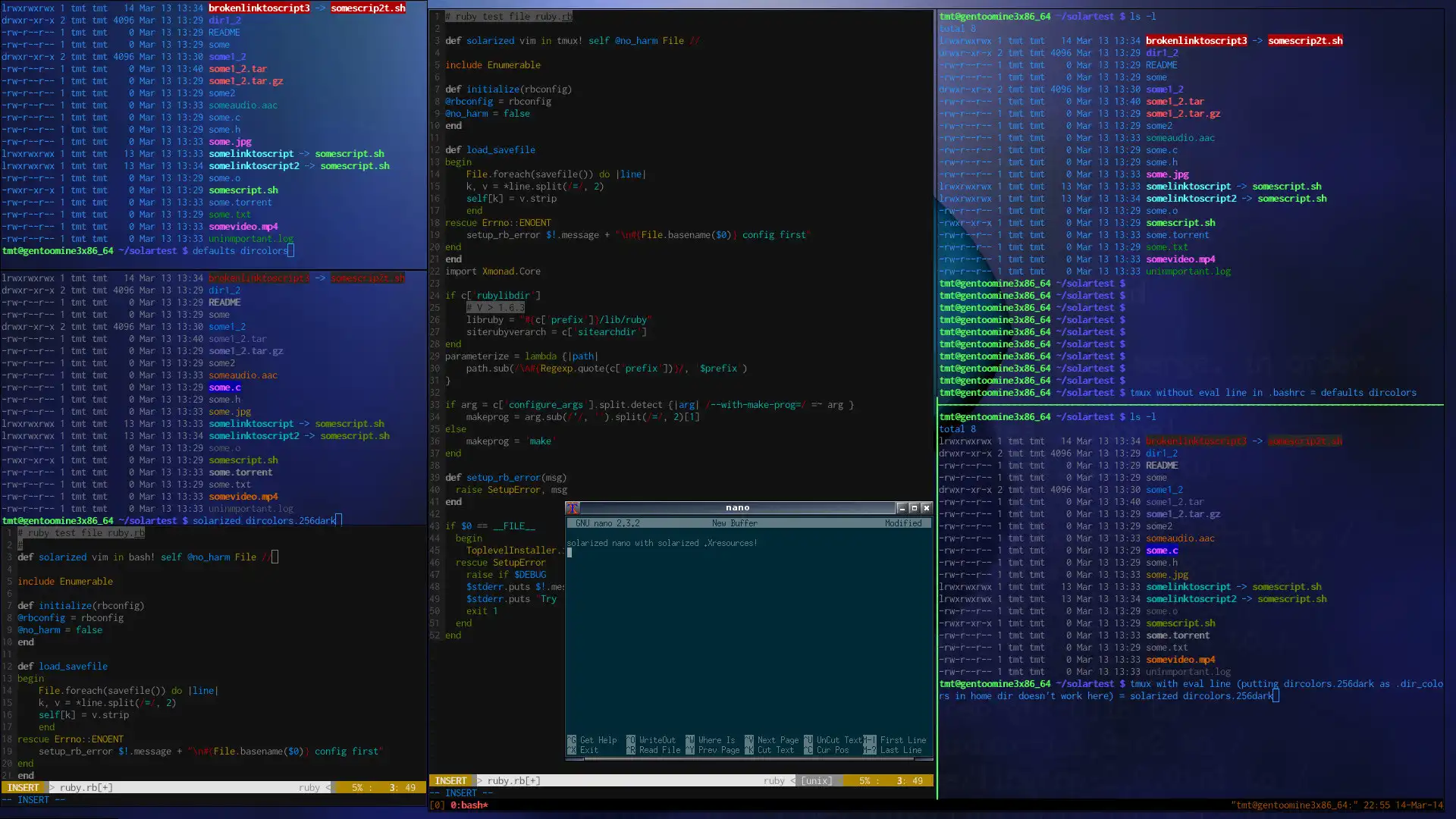This screenshot has height=819, width=1456.
Task: Click 'defaults dircolors' prompt text in top-left terminal
Action: (240, 251)
